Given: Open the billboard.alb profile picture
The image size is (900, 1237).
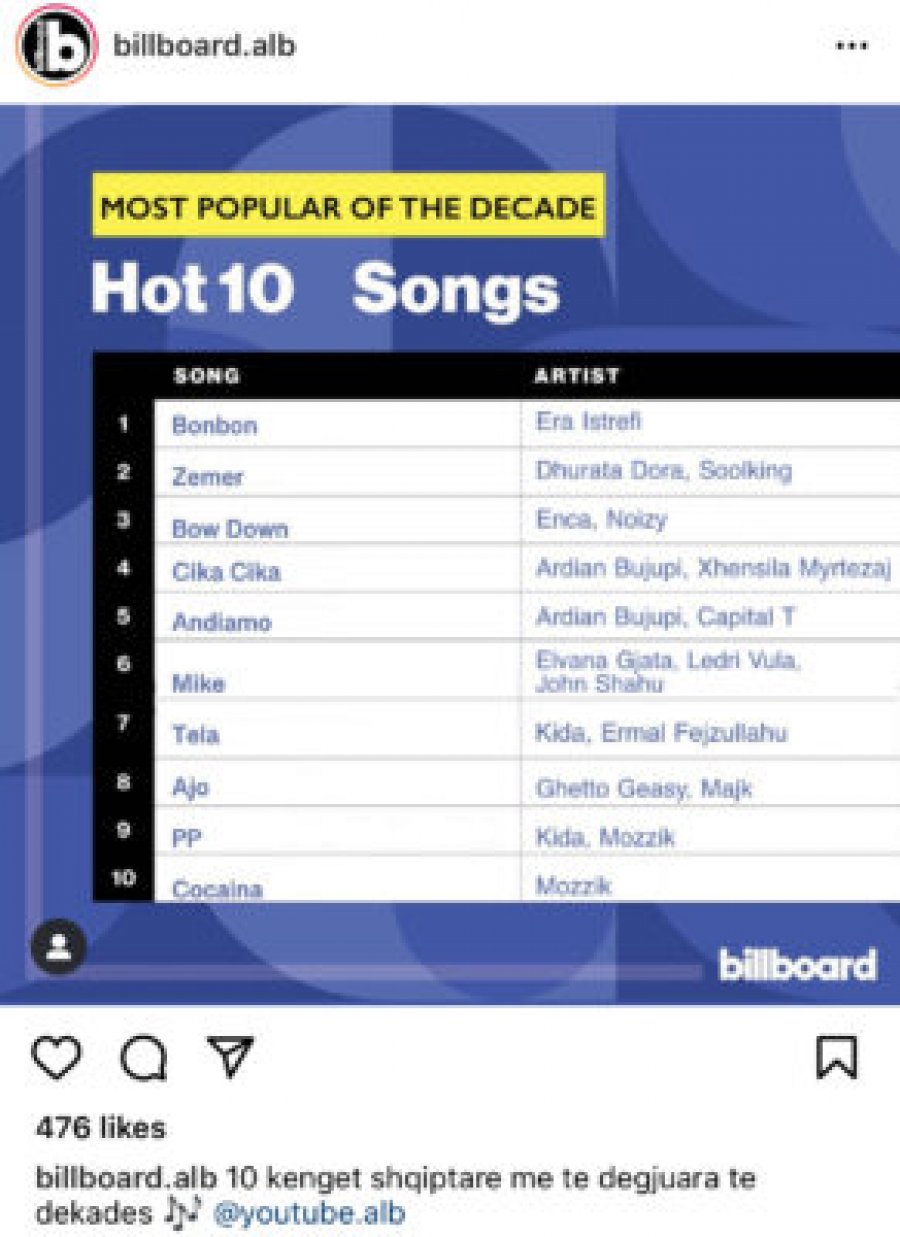Looking at the screenshot, I should pos(56,46).
